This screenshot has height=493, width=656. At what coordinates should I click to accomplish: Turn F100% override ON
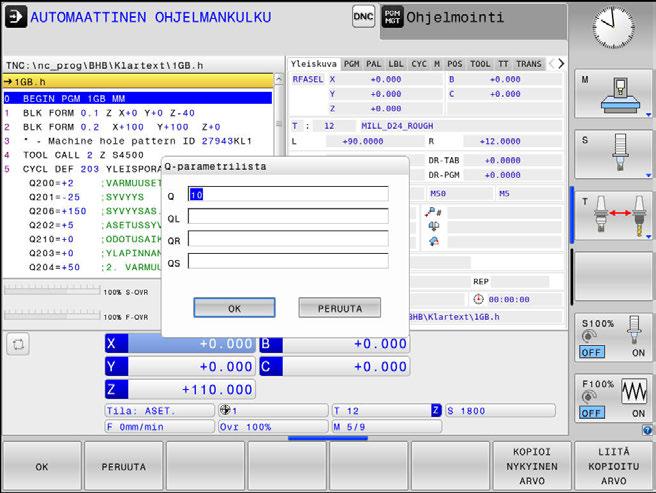pos(638,413)
